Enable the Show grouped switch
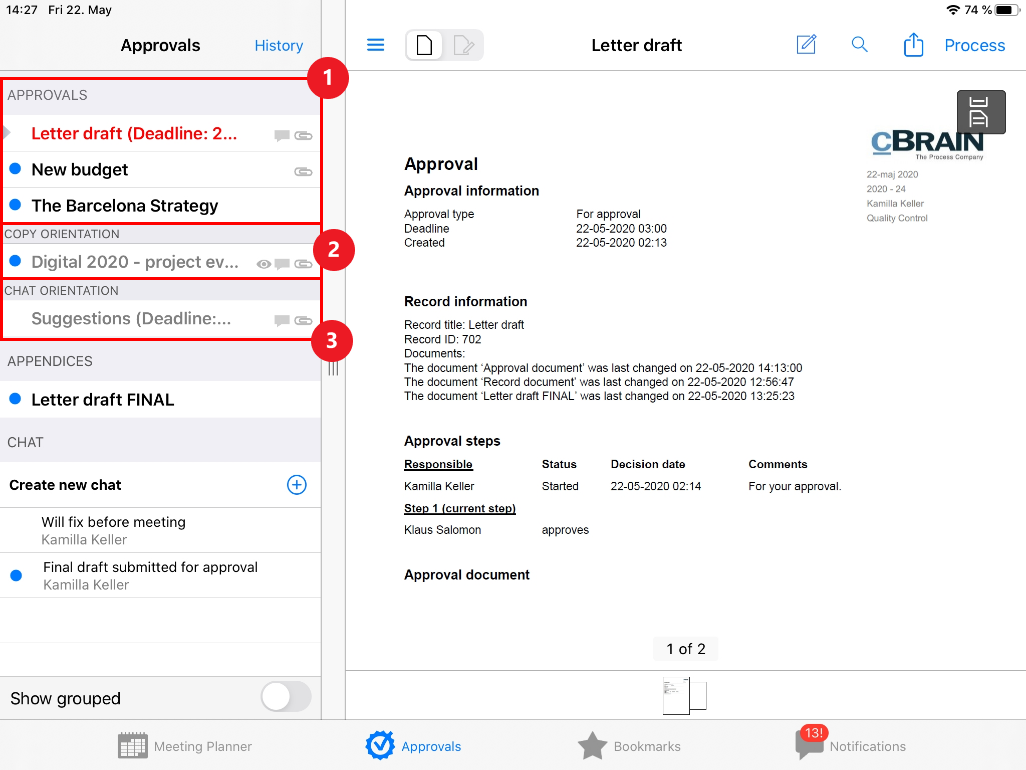The height and width of the screenshot is (770, 1026). tap(286, 697)
